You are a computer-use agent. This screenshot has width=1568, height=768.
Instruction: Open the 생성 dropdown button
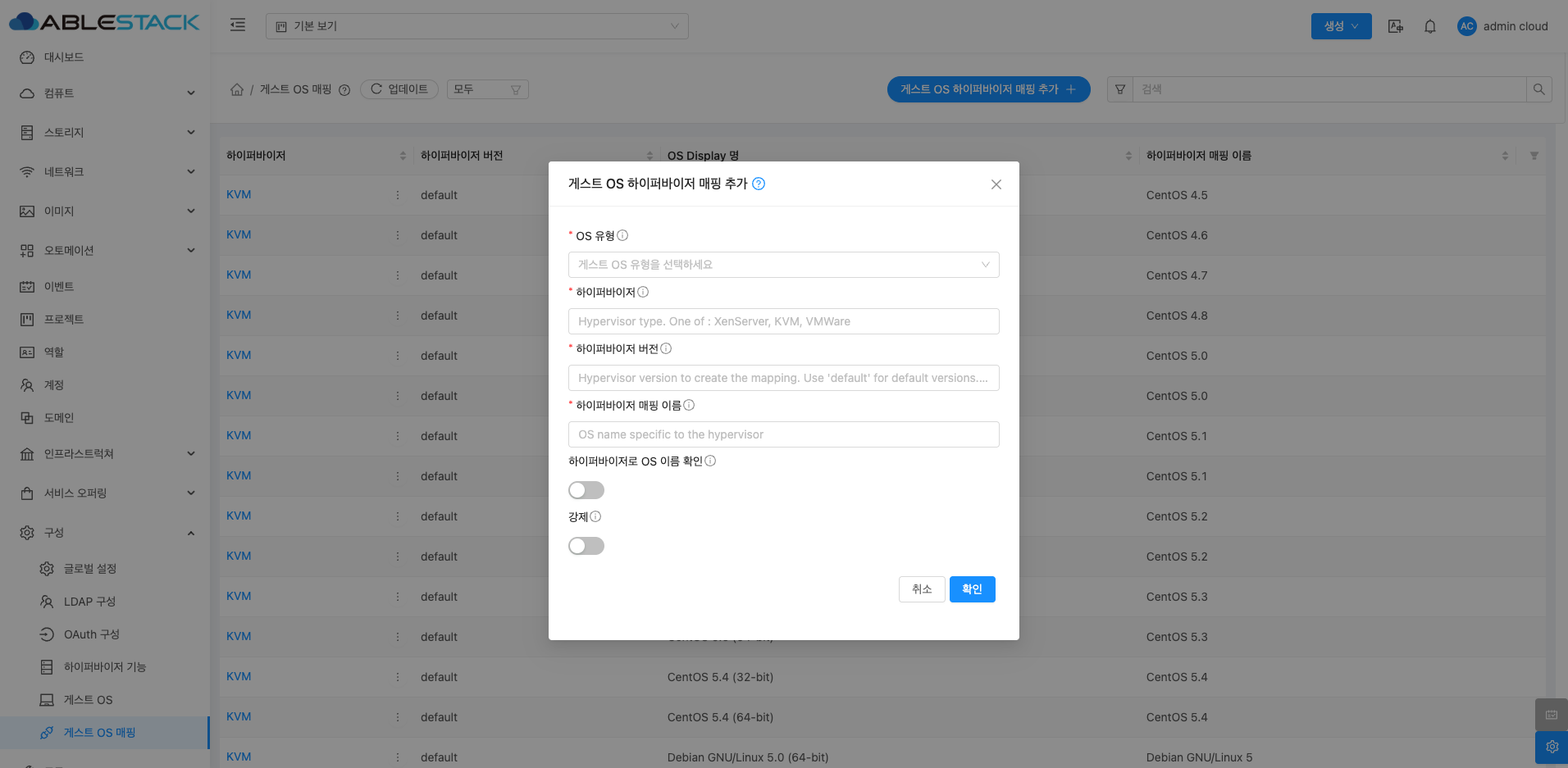pyautogui.click(x=1341, y=26)
